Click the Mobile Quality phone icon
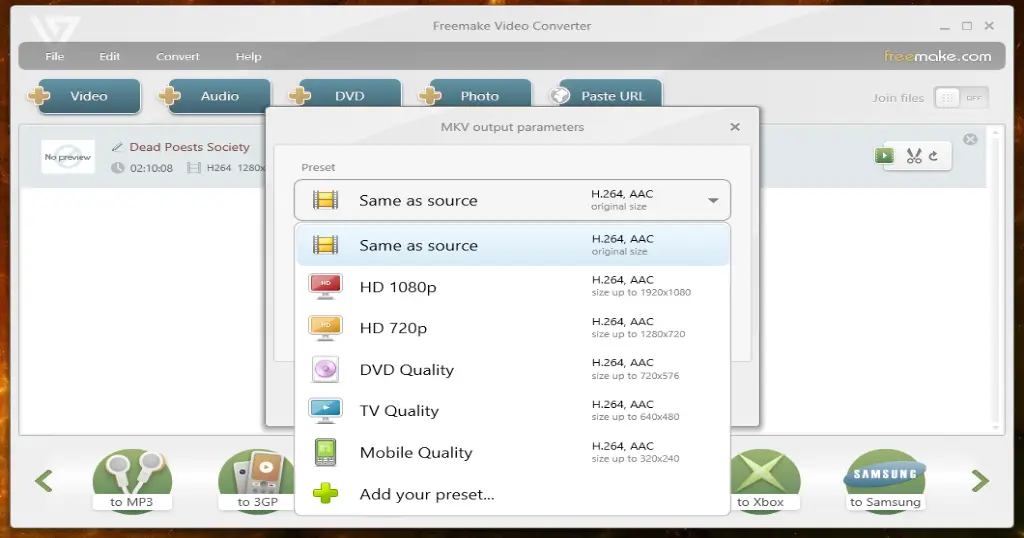1024x538 pixels. click(x=325, y=452)
